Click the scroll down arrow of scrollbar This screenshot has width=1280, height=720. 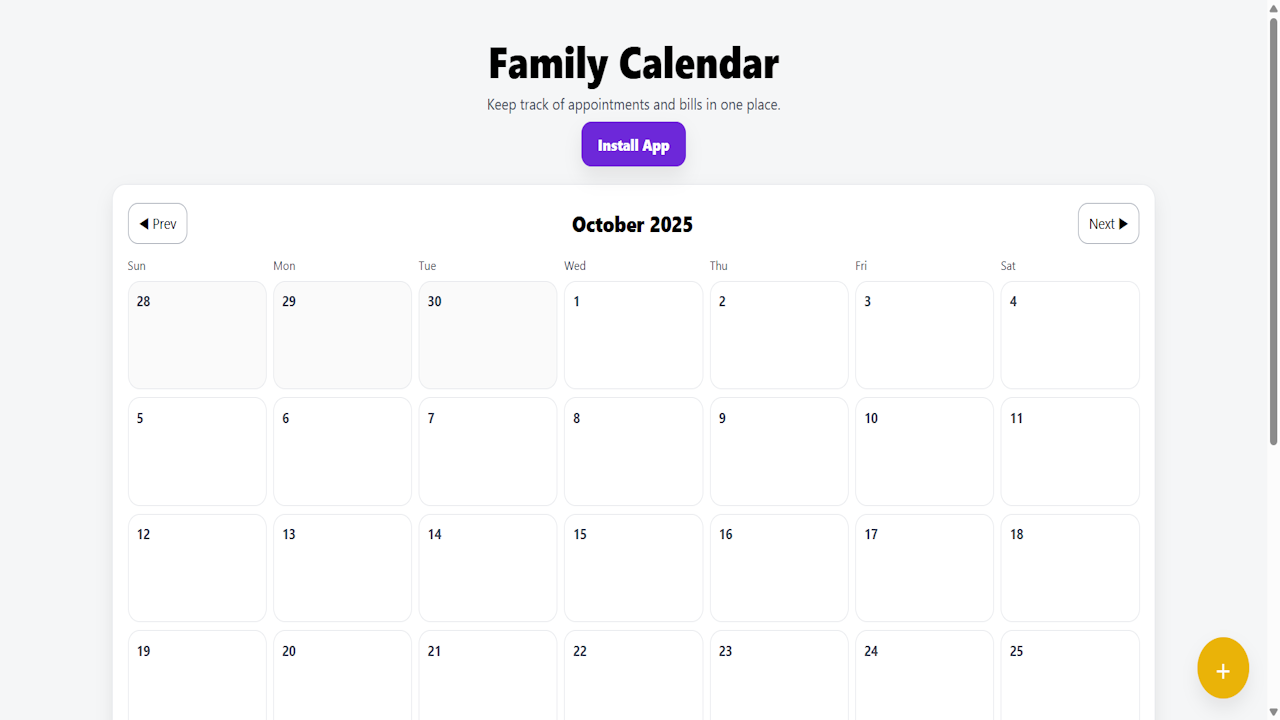(x=1273, y=712)
